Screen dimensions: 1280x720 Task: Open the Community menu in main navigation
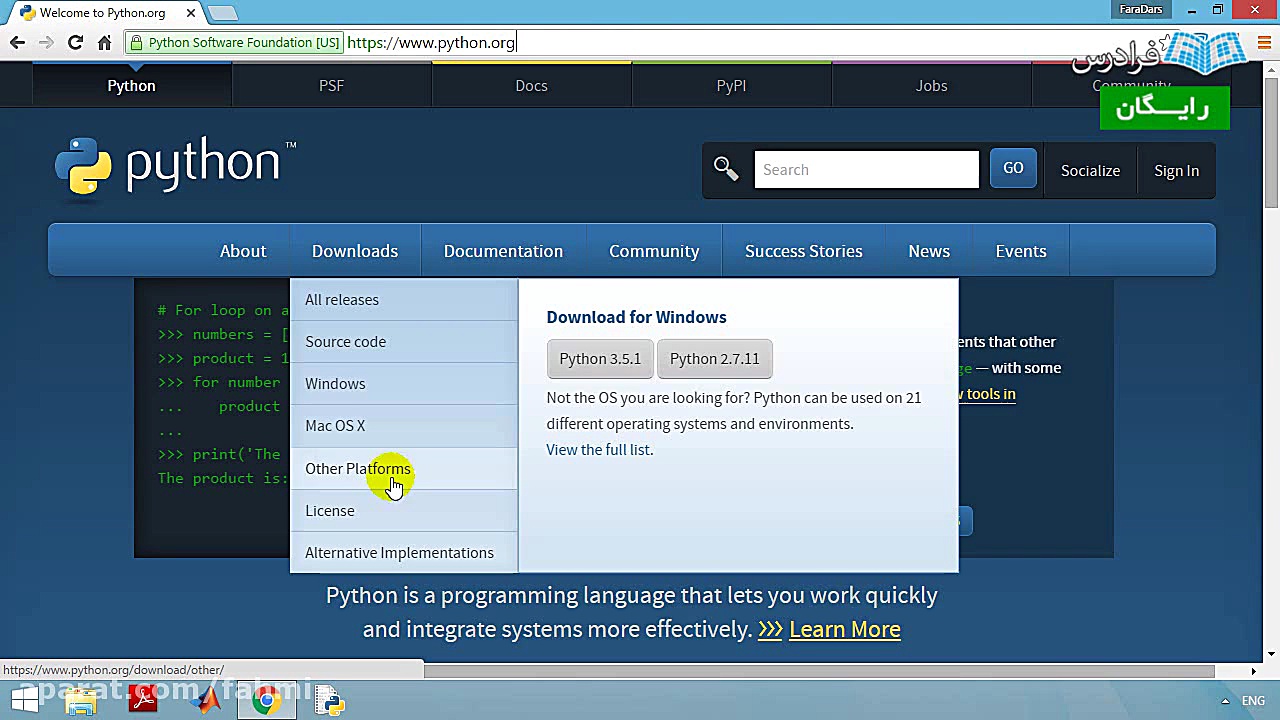point(654,251)
